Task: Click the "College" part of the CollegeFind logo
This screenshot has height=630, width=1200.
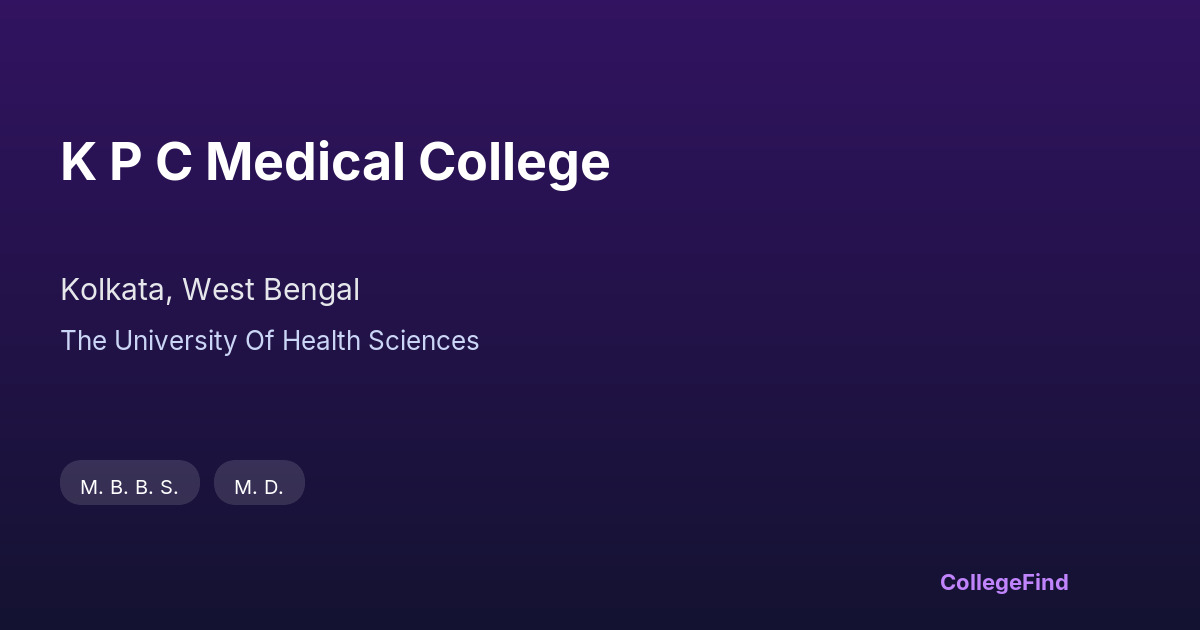Action: point(980,582)
